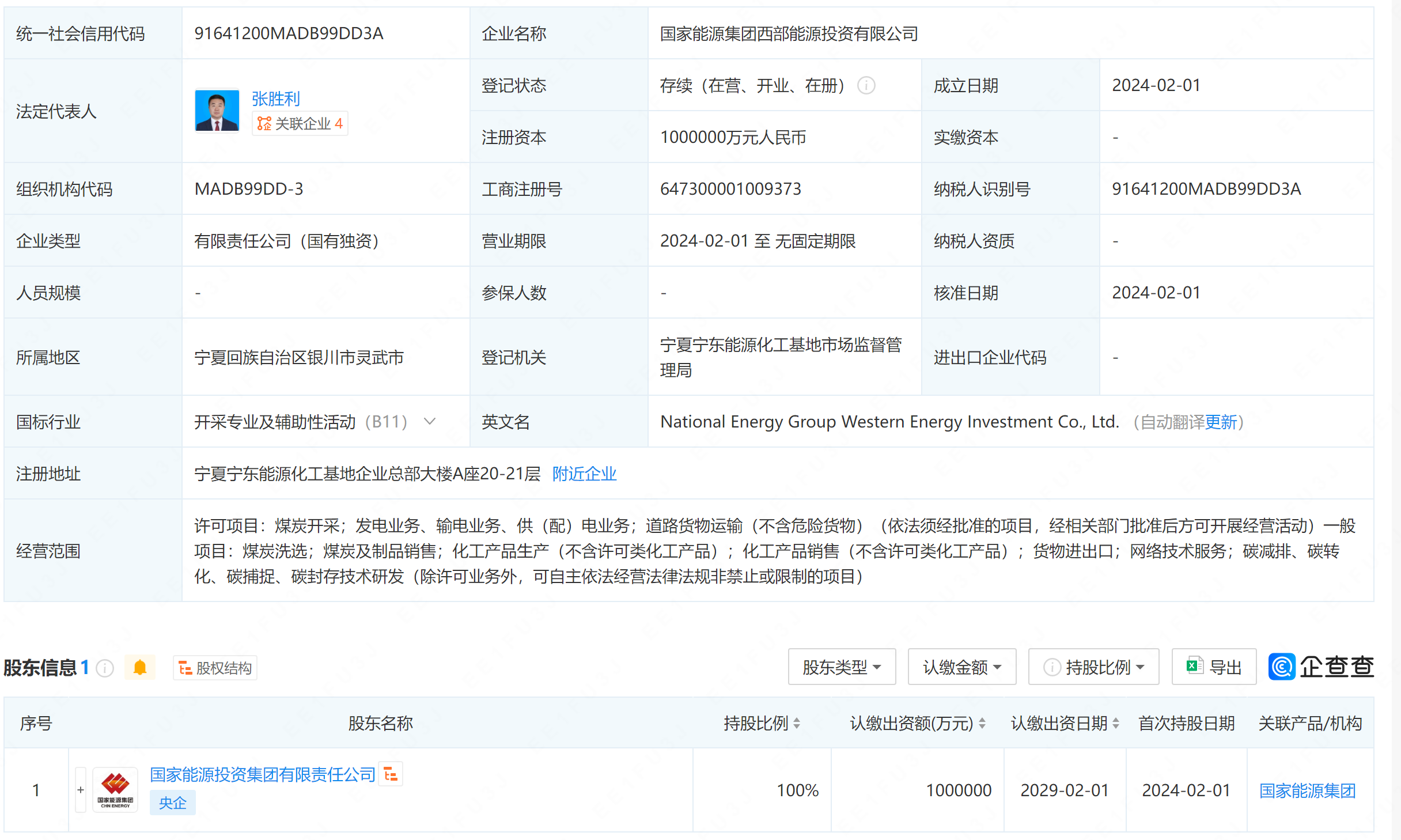Click the 企查查 logo
This screenshot has width=1401, height=840.
click(x=1321, y=667)
